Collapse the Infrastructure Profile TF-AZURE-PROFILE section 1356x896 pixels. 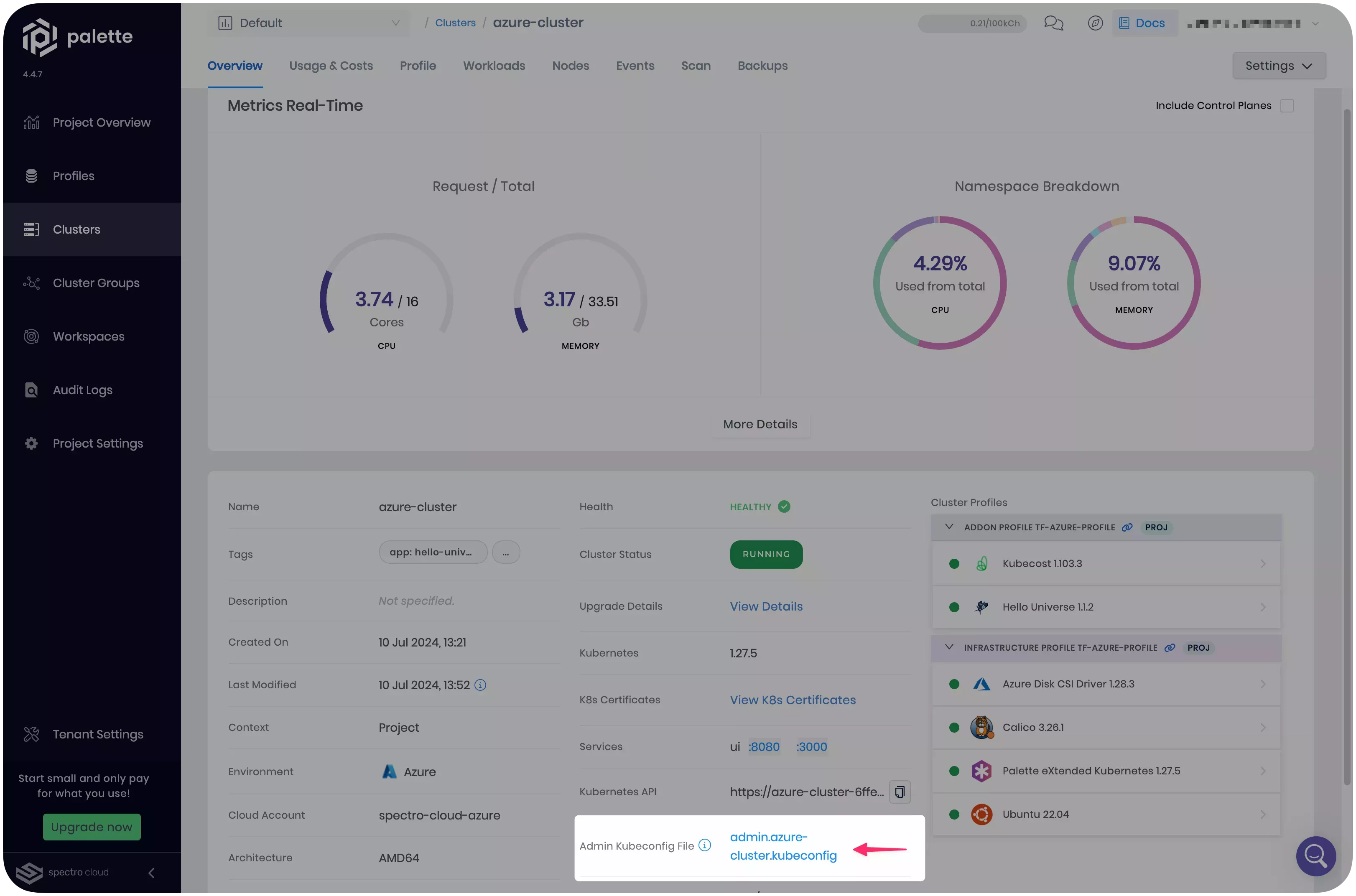point(948,647)
